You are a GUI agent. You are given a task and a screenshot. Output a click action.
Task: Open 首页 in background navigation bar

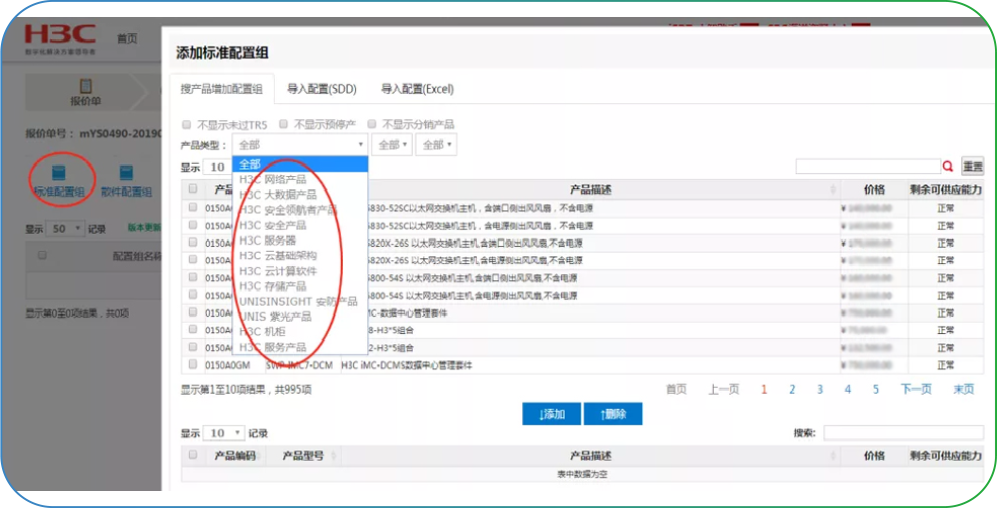[127, 38]
